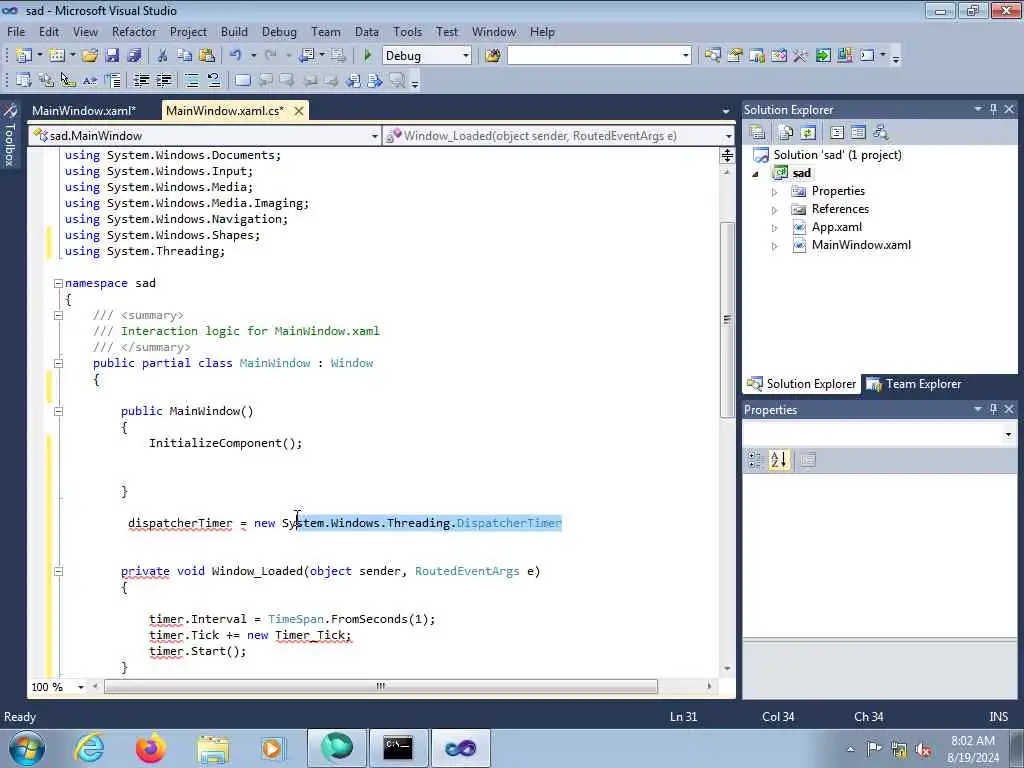Expand the Properties node in Solution Explorer
Image resolution: width=1024 pixels, height=768 pixels.
[x=775, y=192]
